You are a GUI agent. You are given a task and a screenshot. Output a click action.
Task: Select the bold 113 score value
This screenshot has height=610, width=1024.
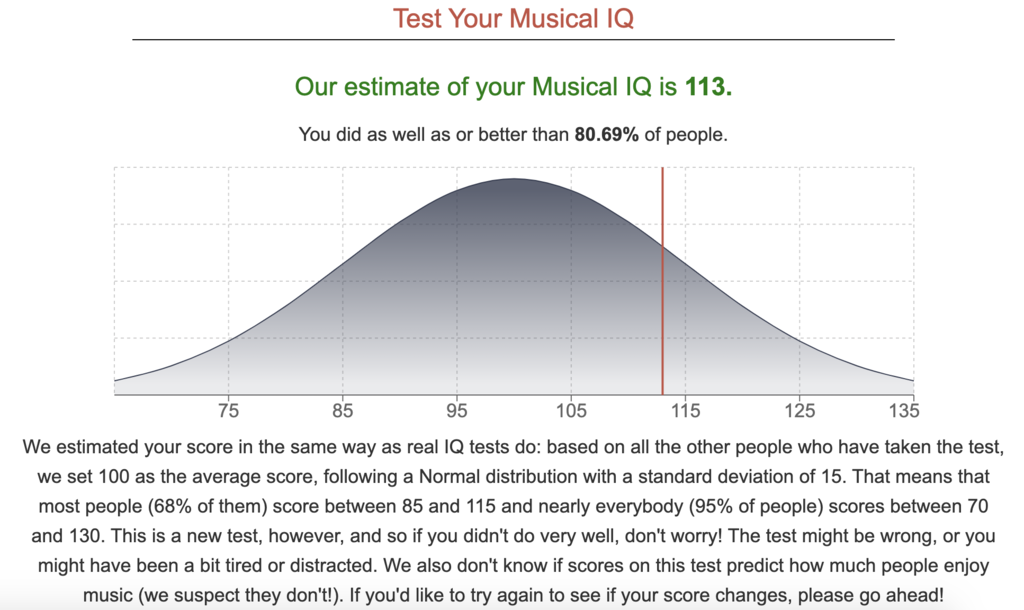point(708,87)
